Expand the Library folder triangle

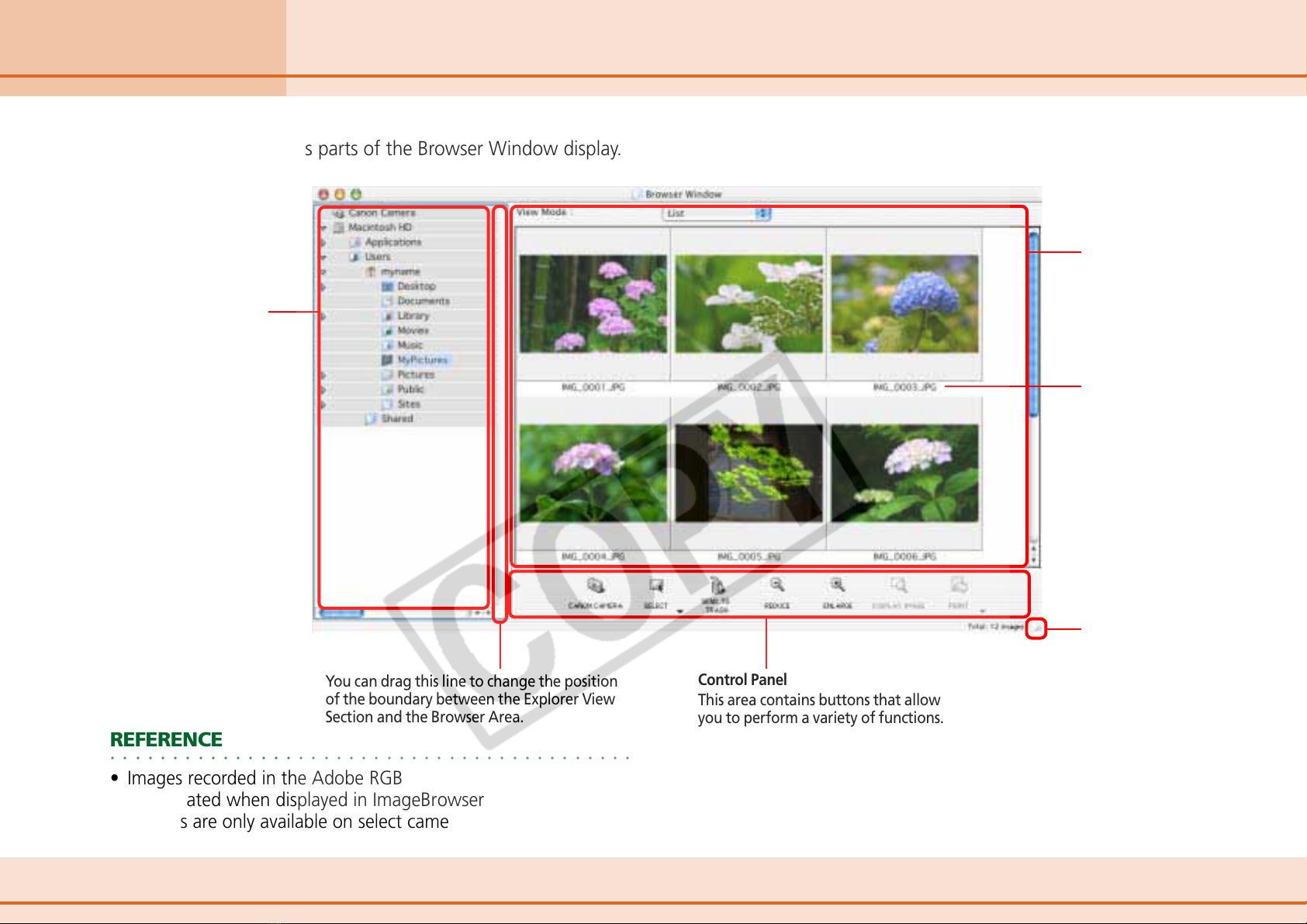(x=324, y=317)
